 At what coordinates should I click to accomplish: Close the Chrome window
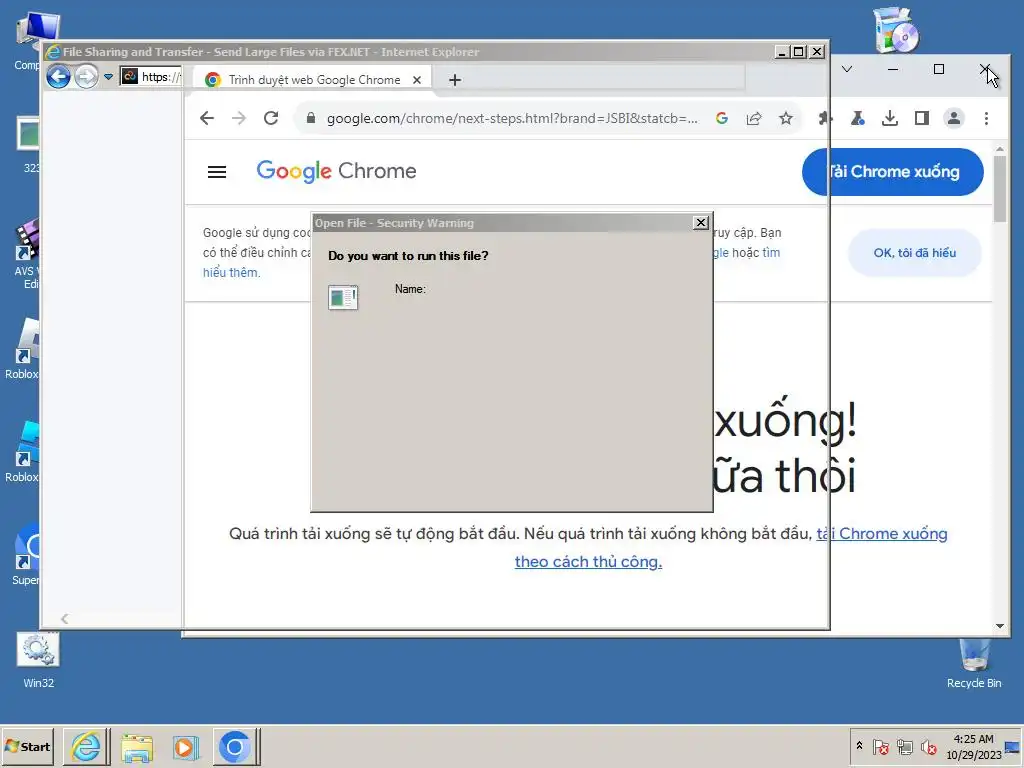985,69
